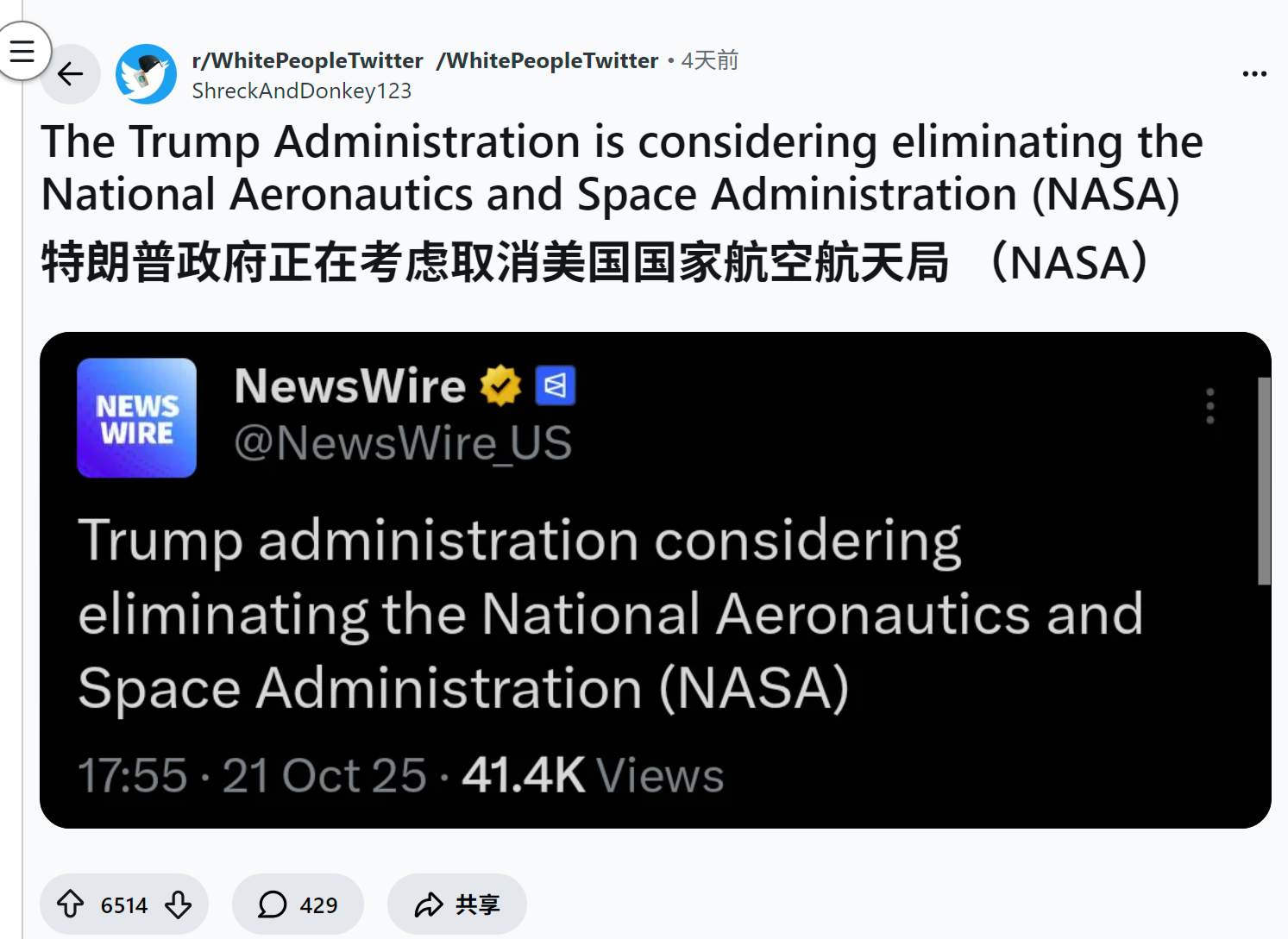
Task: Click the gray scrollbar in tweet image
Action: pos(1264,480)
